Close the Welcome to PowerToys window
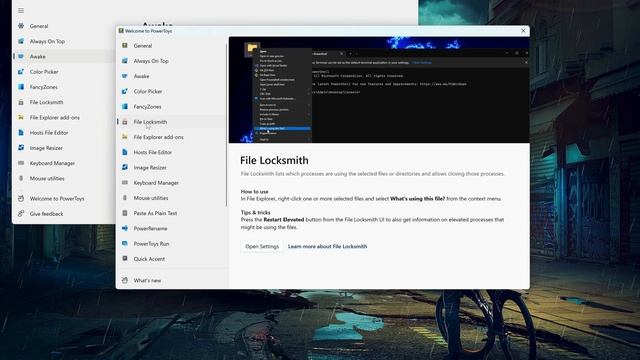This screenshot has width=640, height=360. 523,31
